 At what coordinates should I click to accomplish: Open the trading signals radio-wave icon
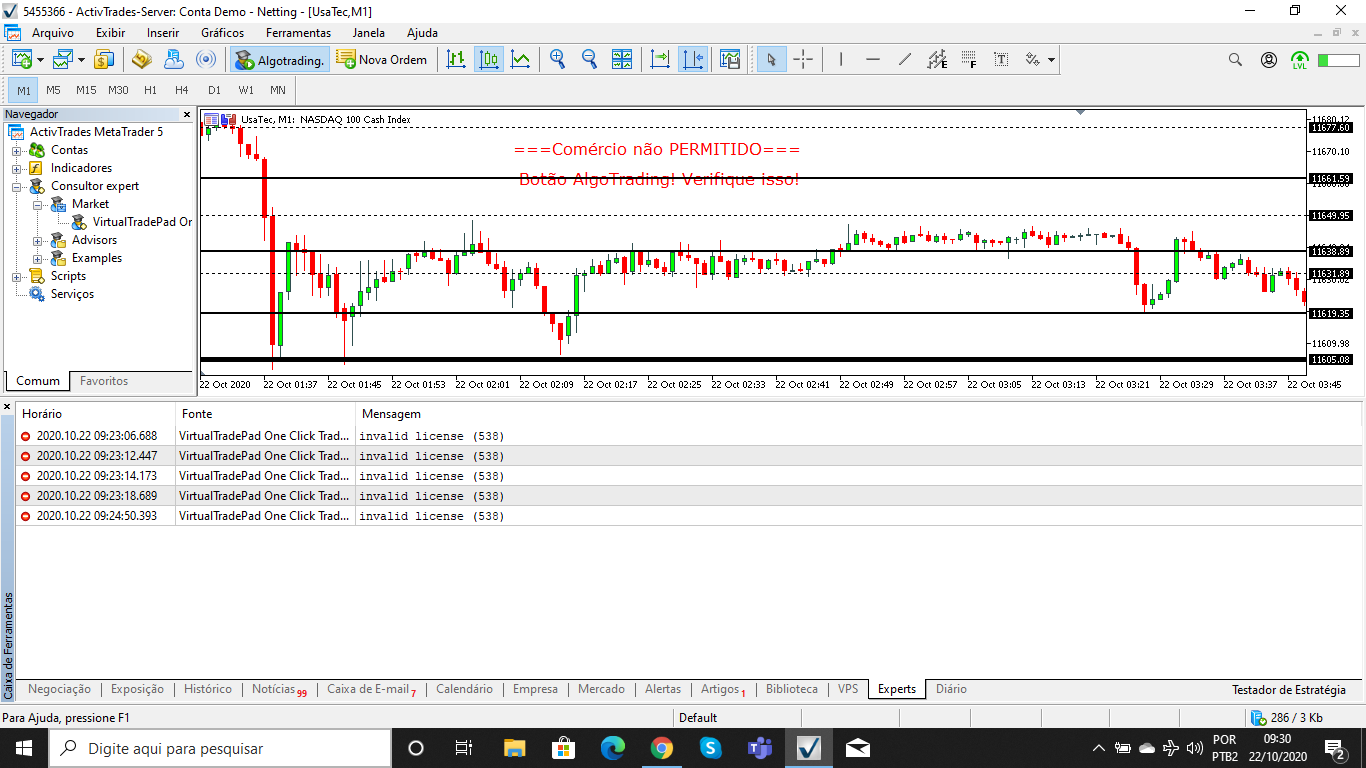[205, 59]
